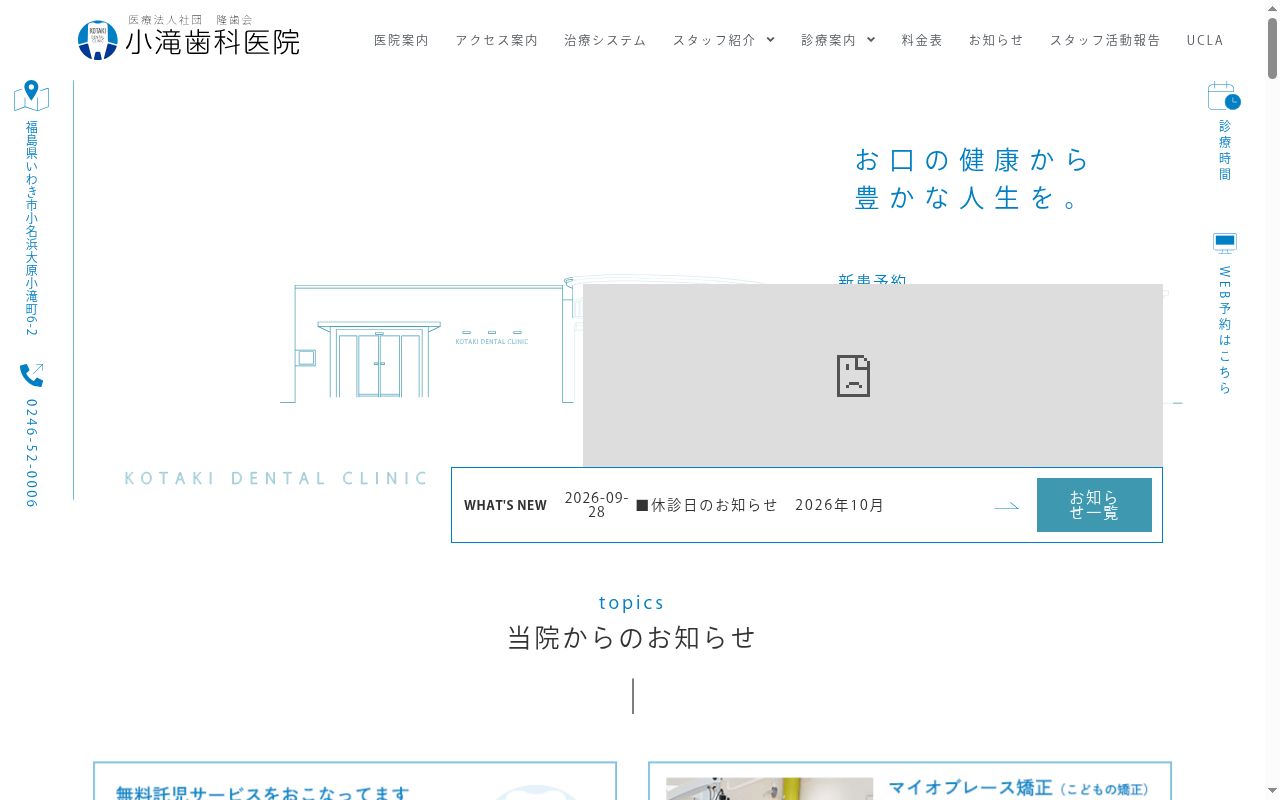Open the 医院案内 menu item
The image size is (1280, 800).
[x=401, y=40]
